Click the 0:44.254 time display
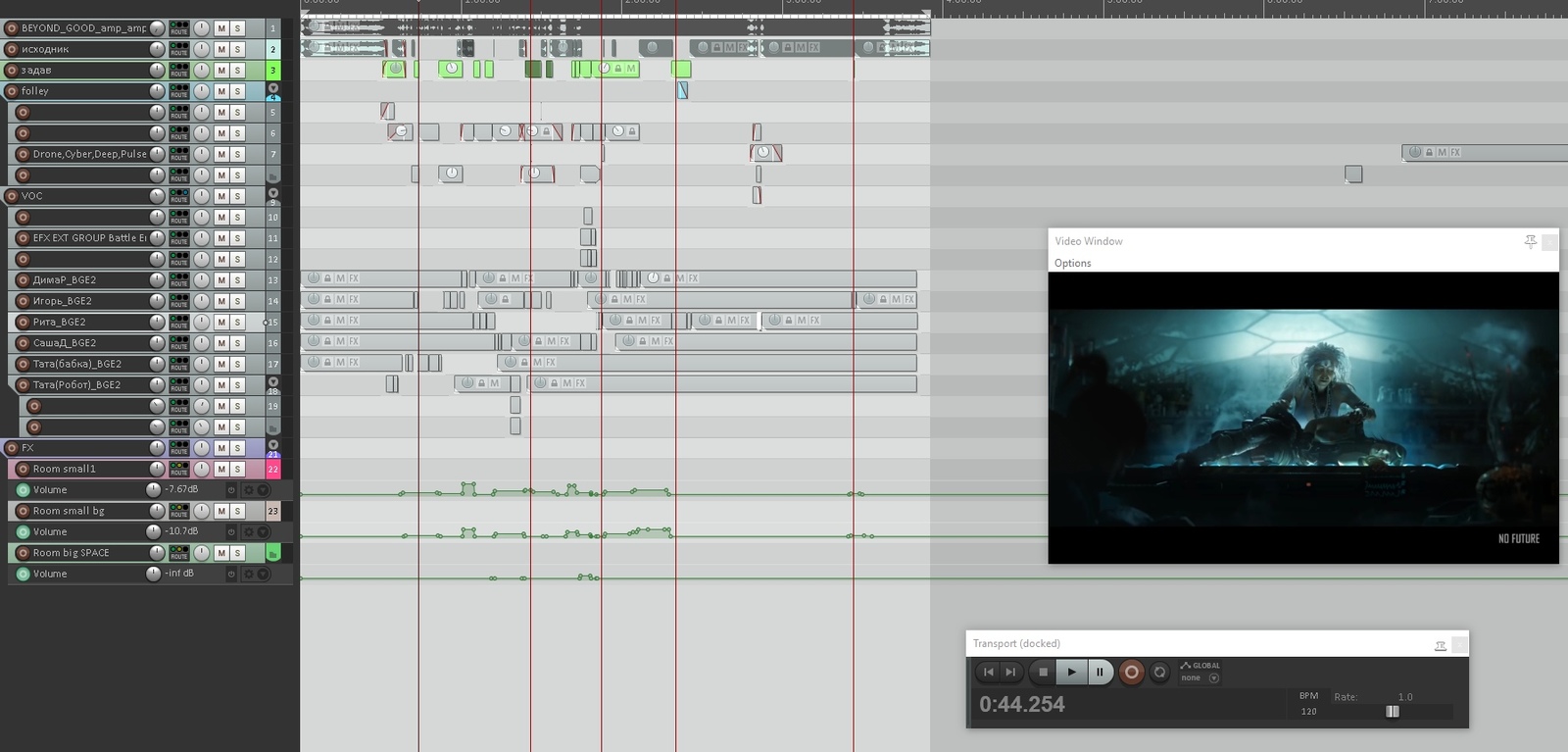Image resolution: width=1568 pixels, height=752 pixels. pyautogui.click(x=1021, y=704)
